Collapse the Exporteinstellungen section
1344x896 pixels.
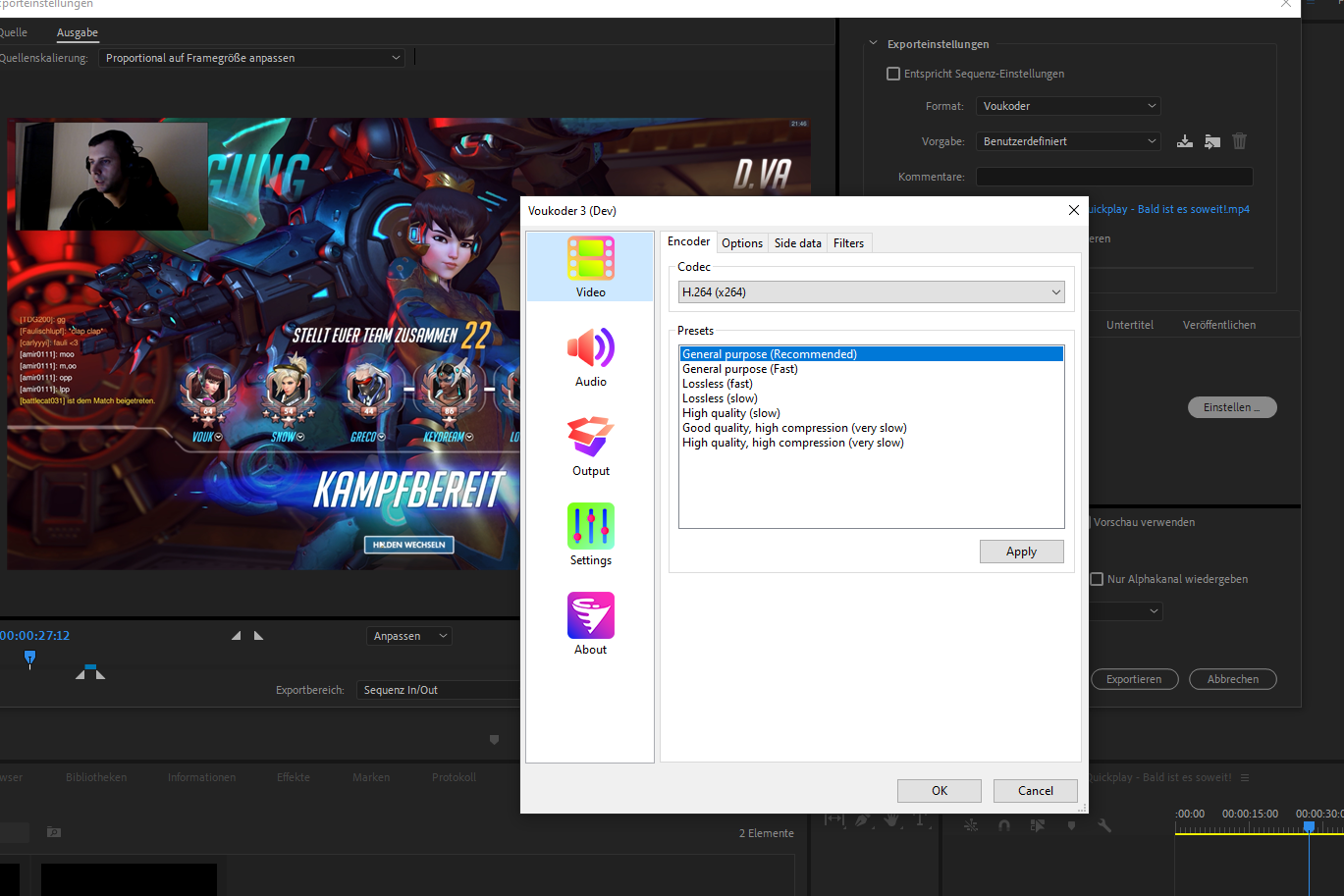[873, 44]
